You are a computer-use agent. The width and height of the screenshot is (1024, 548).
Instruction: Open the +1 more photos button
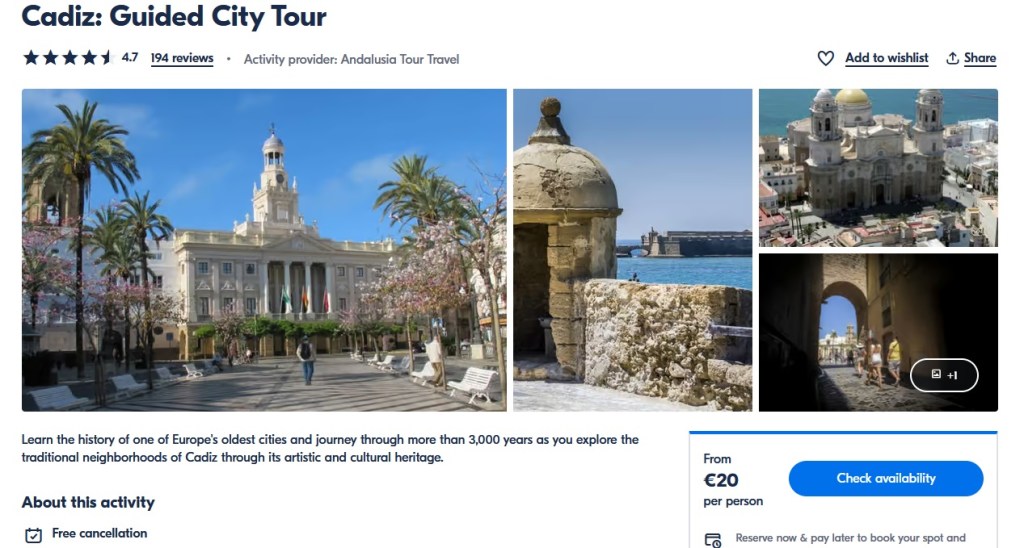943,375
